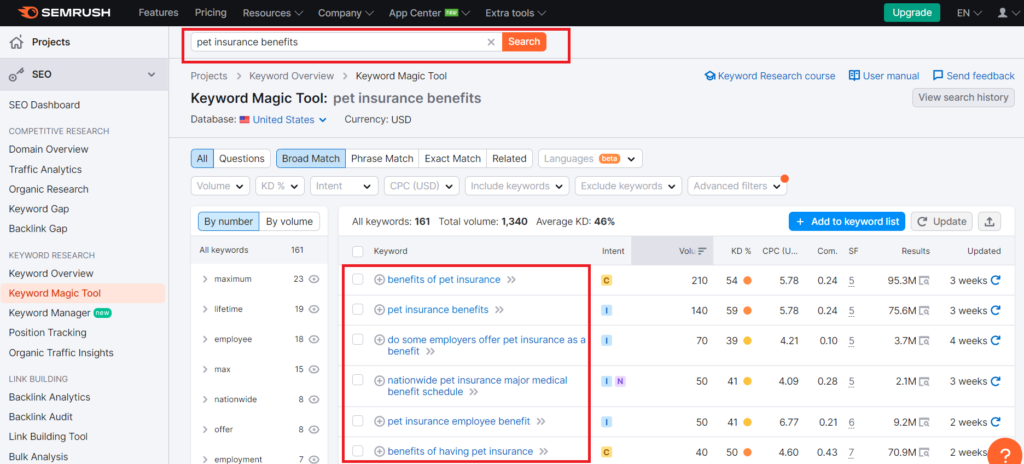Open the Extra tools menu

[516, 13]
